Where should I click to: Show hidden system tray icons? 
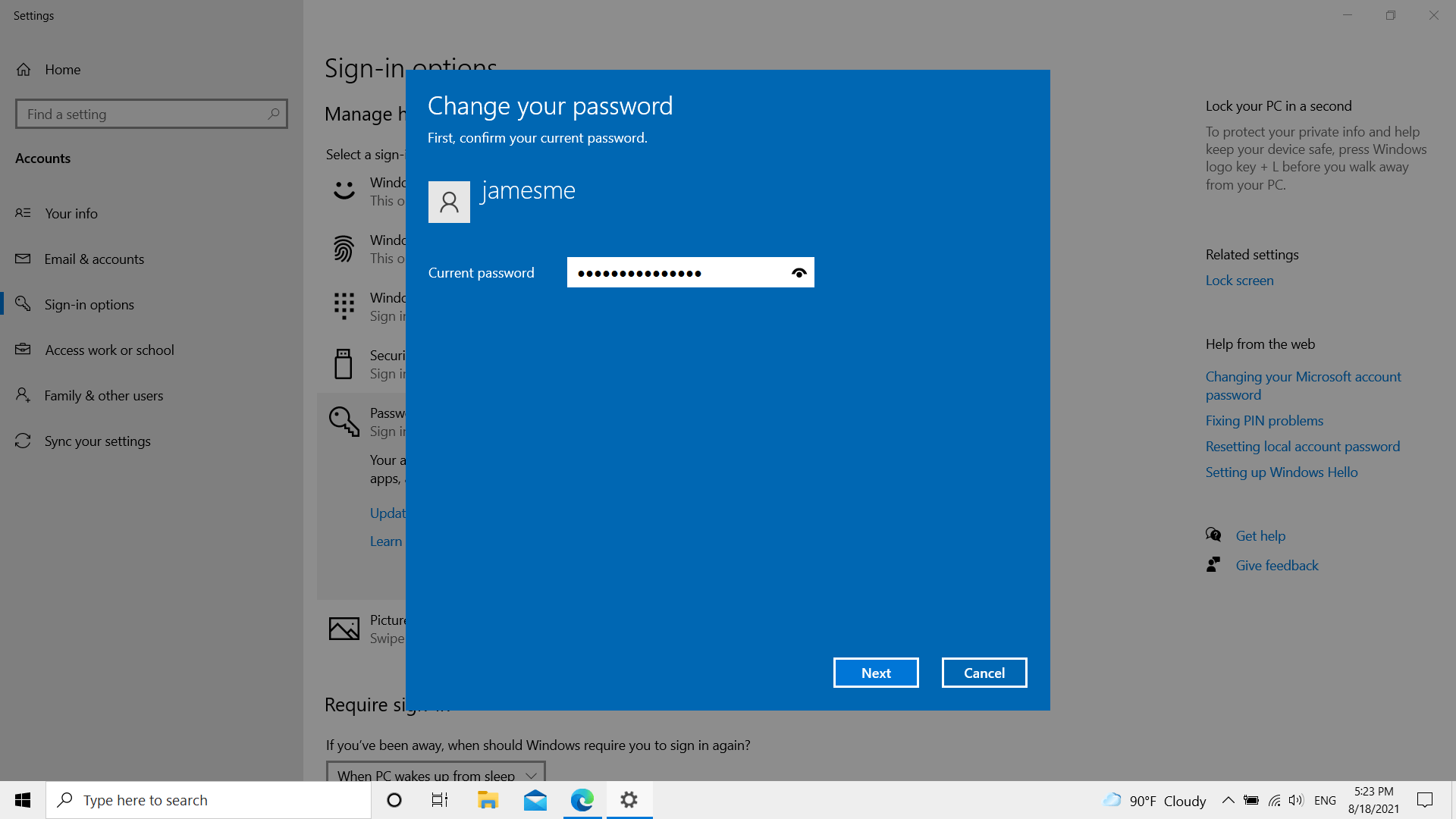[x=1228, y=800]
